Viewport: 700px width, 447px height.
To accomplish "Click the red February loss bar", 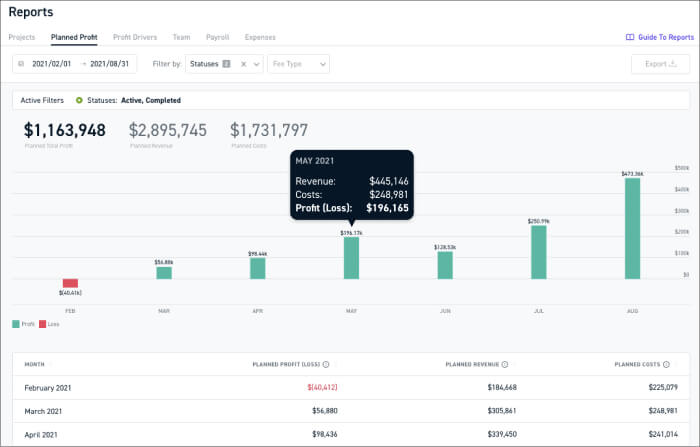I will tap(70, 283).
